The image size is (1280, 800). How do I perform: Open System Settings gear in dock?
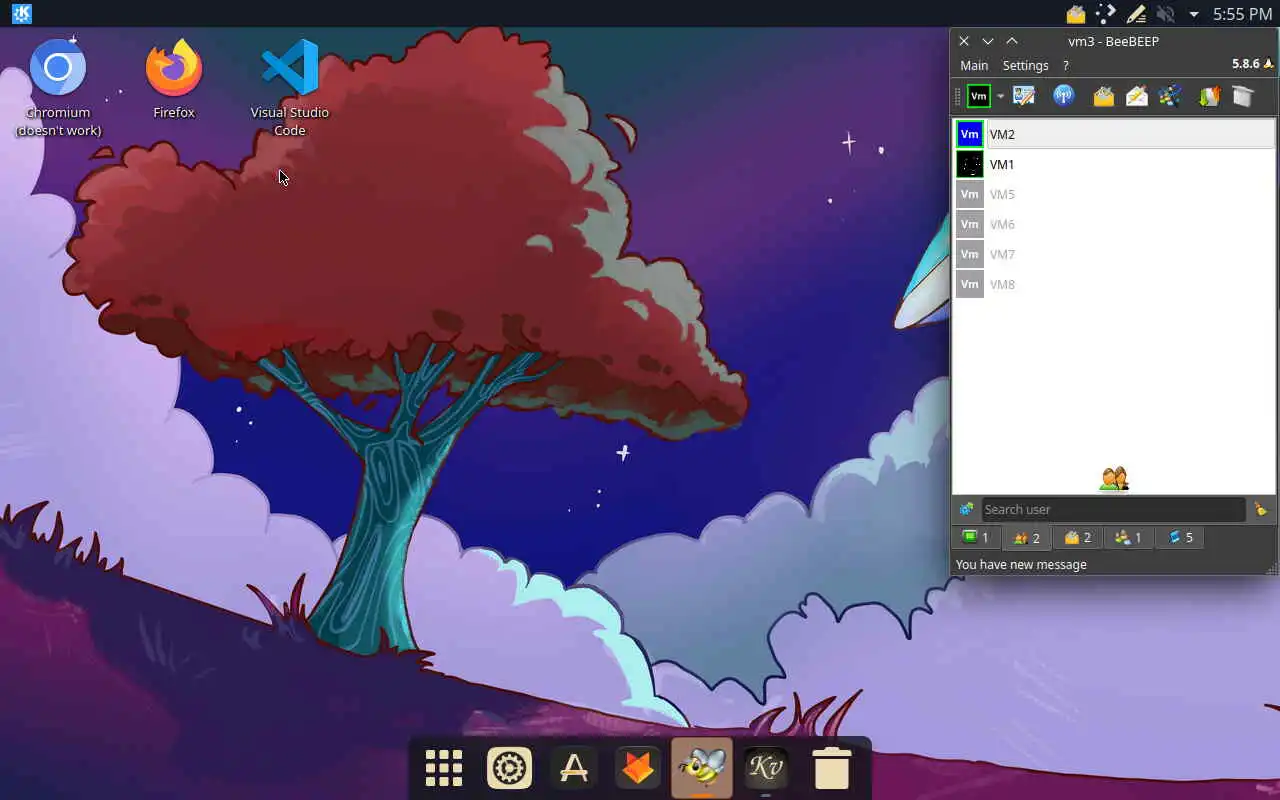(509, 768)
